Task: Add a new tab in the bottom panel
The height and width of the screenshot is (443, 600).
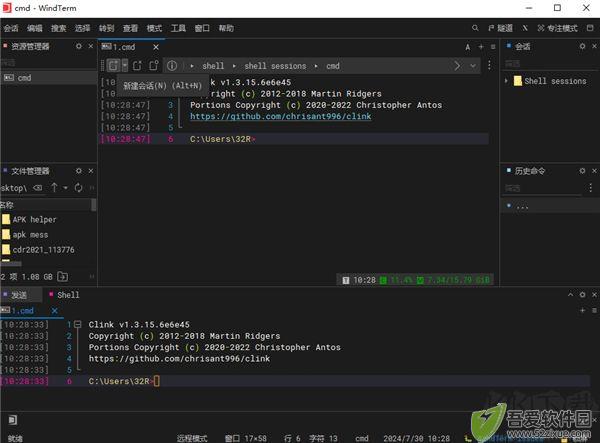Action: coord(582,310)
